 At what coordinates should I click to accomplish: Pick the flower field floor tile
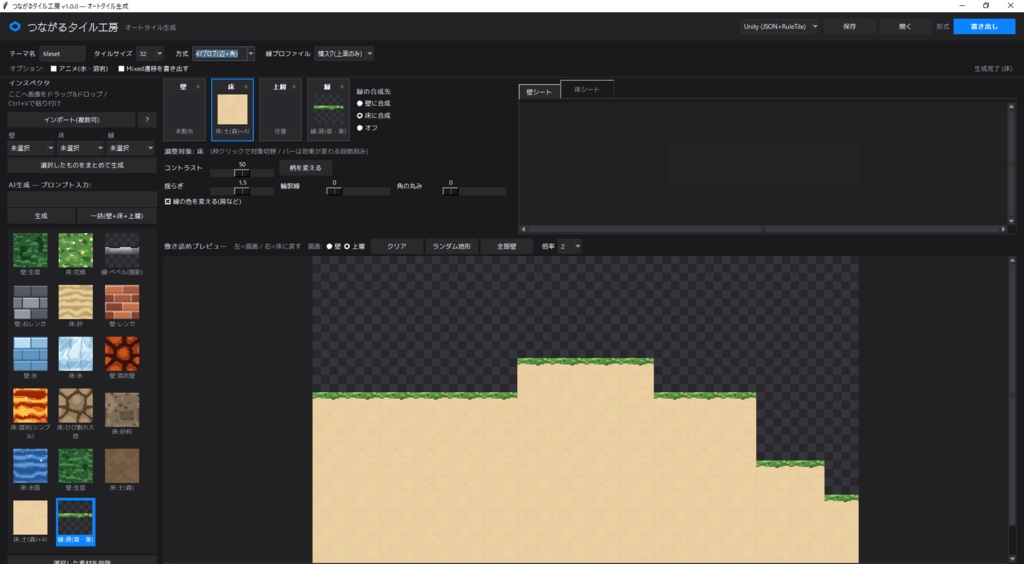tap(76, 250)
